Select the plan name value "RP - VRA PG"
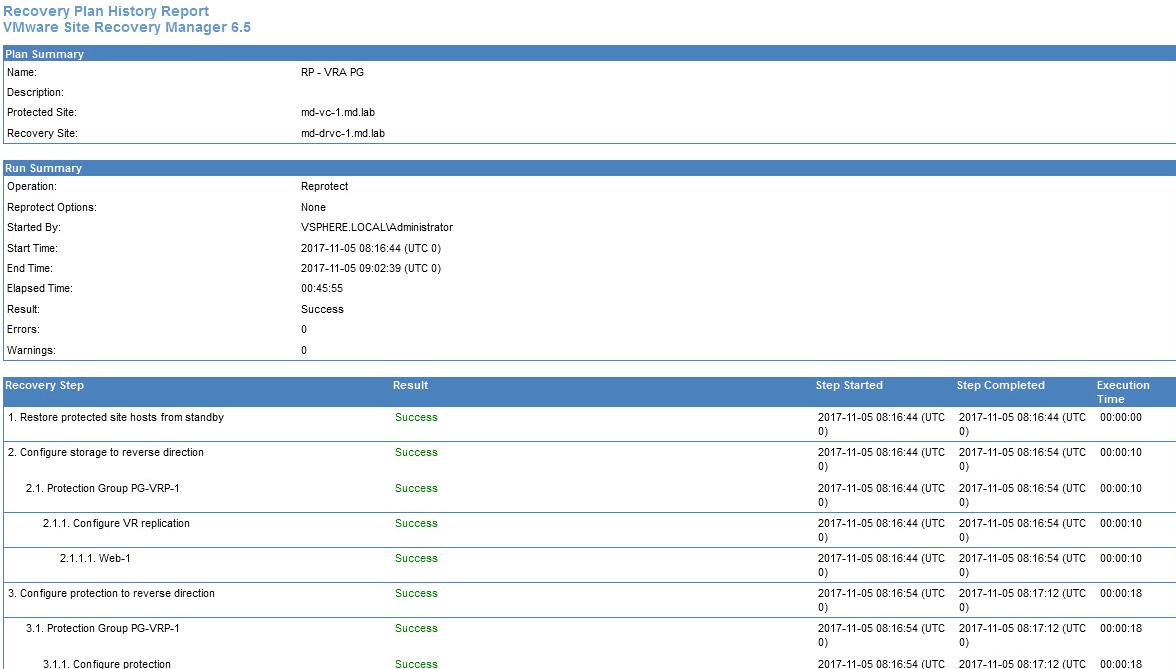1176x669 pixels. tap(332, 72)
